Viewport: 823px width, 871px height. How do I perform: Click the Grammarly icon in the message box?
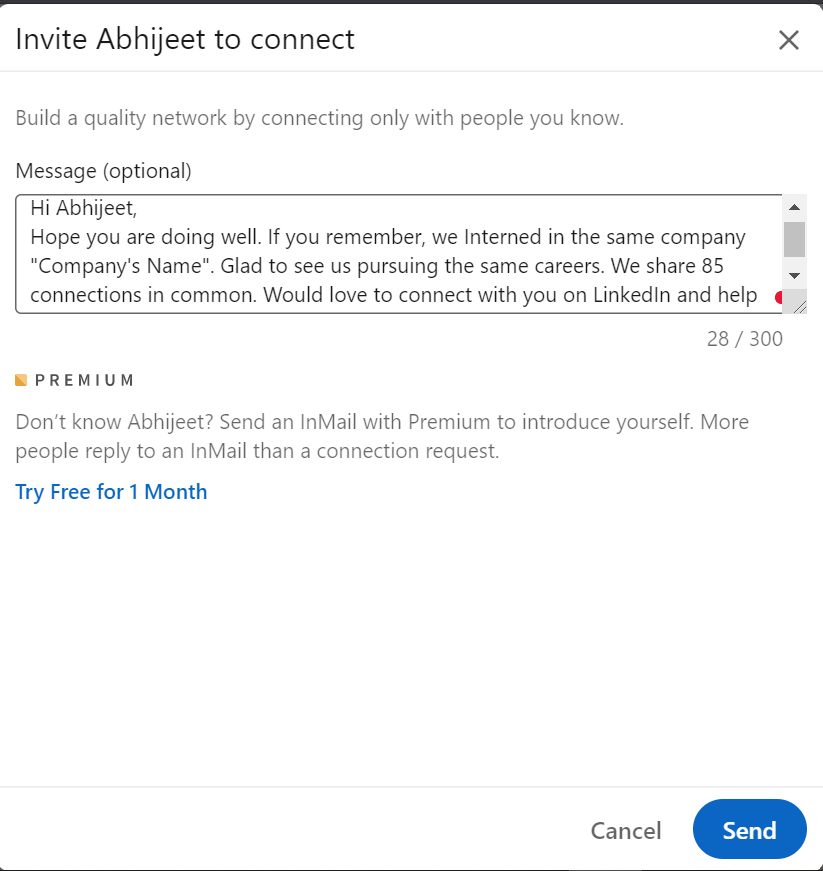tap(781, 296)
